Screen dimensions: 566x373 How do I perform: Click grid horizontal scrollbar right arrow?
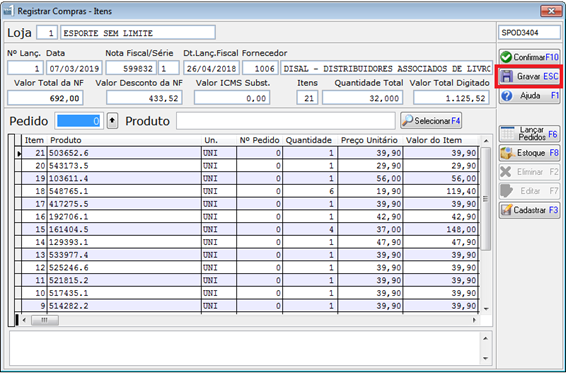[x=474, y=320]
